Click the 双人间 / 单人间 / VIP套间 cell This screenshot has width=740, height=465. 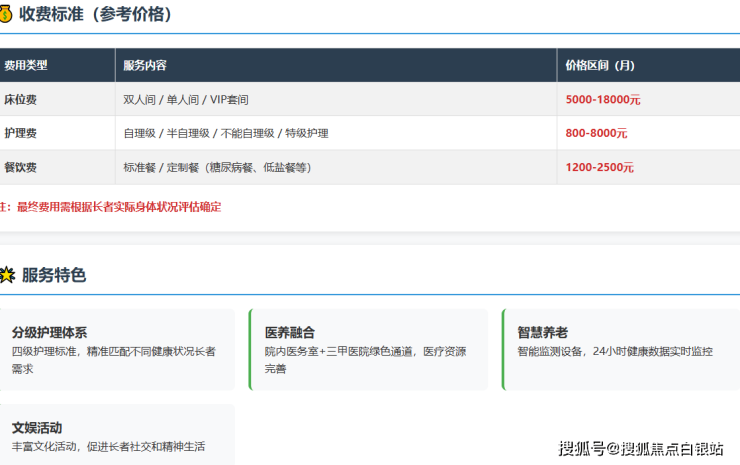[185, 99]
